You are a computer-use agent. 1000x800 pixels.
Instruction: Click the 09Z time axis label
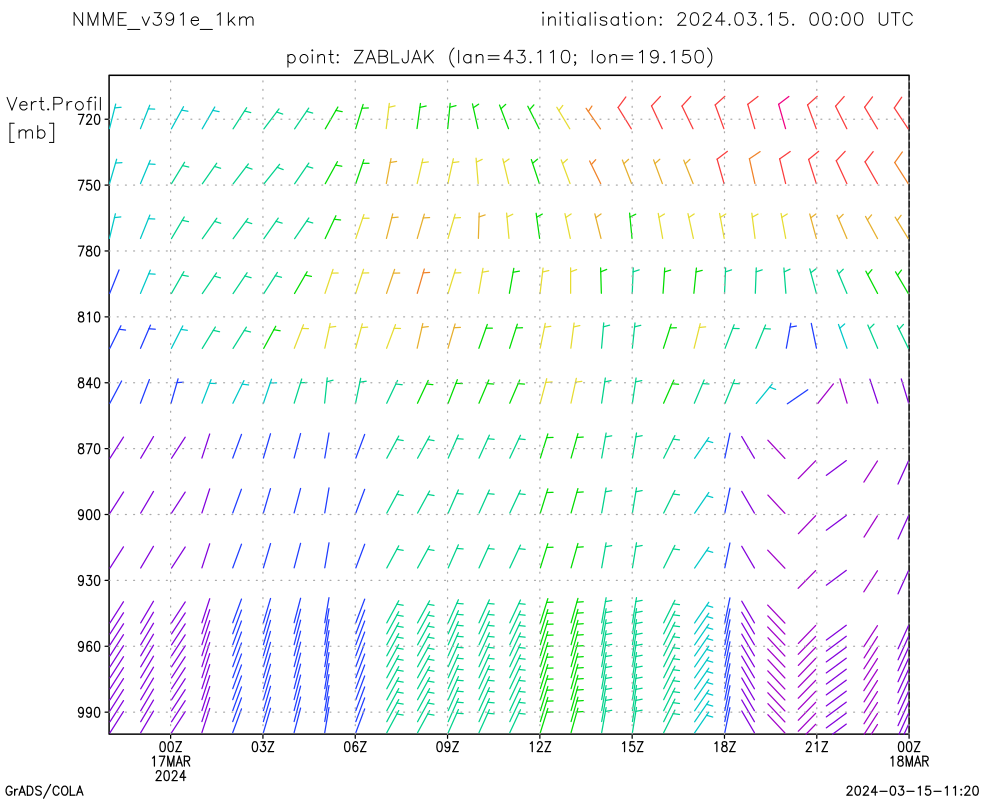click(x=447, y=747)
